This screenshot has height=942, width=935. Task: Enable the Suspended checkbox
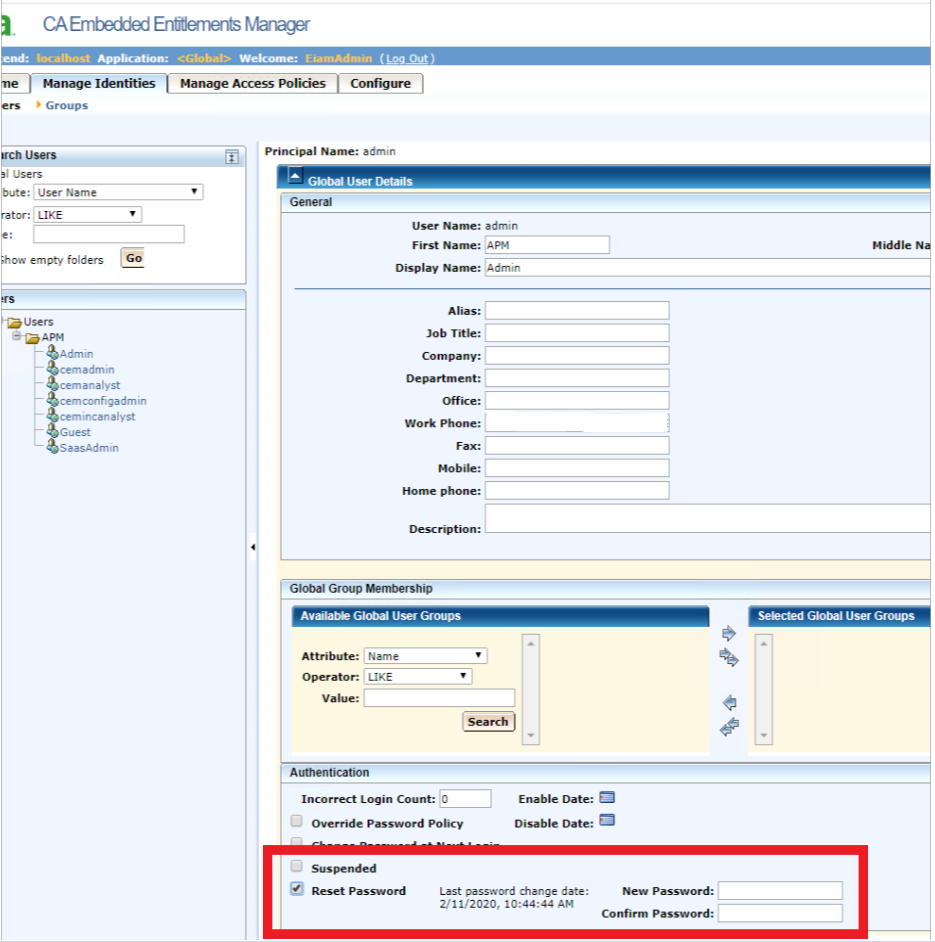[x=296, y=867]
